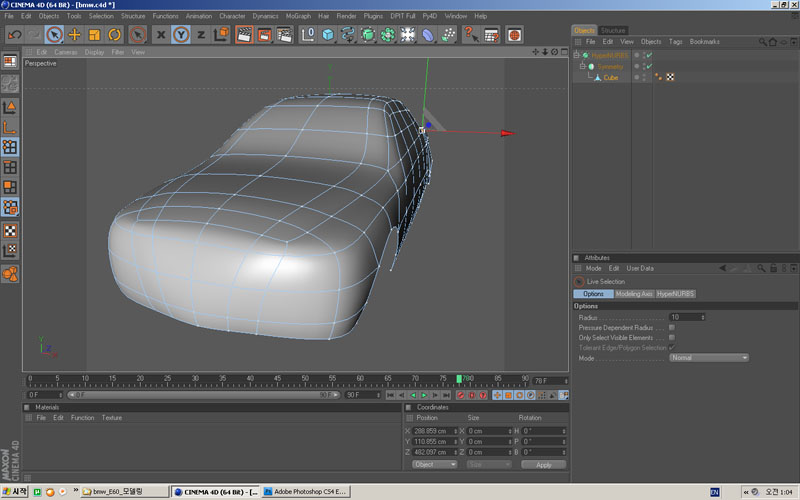The image size is (800, 500).
Task: Click the Undo arrow in the toolbar
Action: coord(14,35)
